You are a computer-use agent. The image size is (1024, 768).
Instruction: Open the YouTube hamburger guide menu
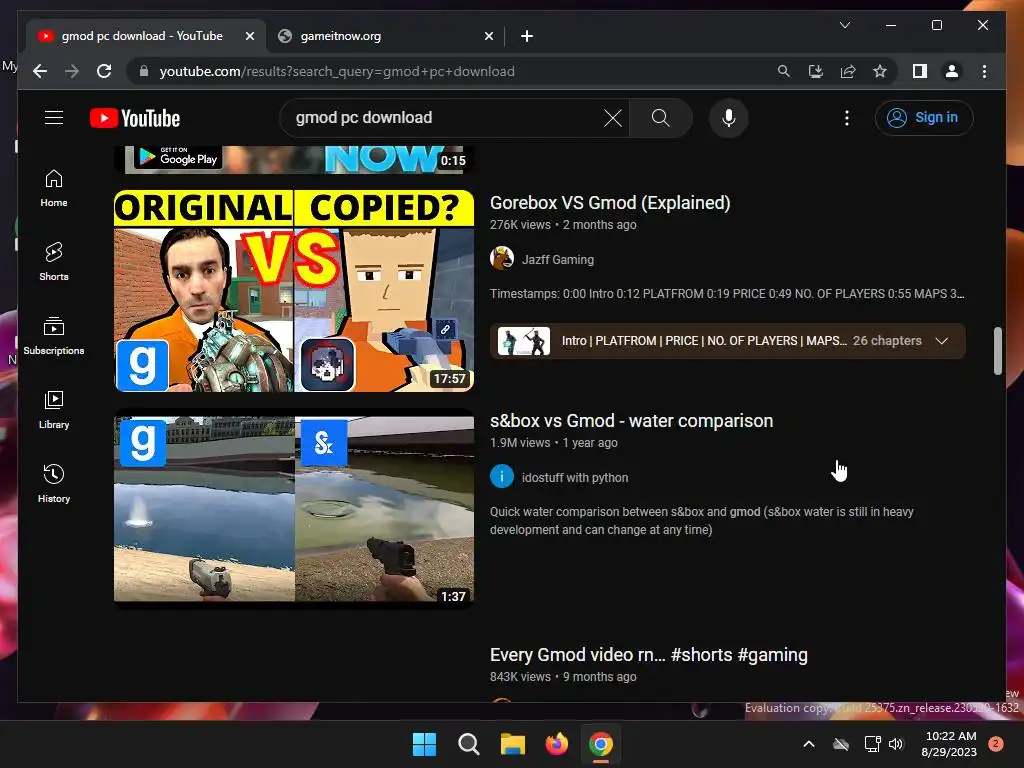tap(54, 118)
